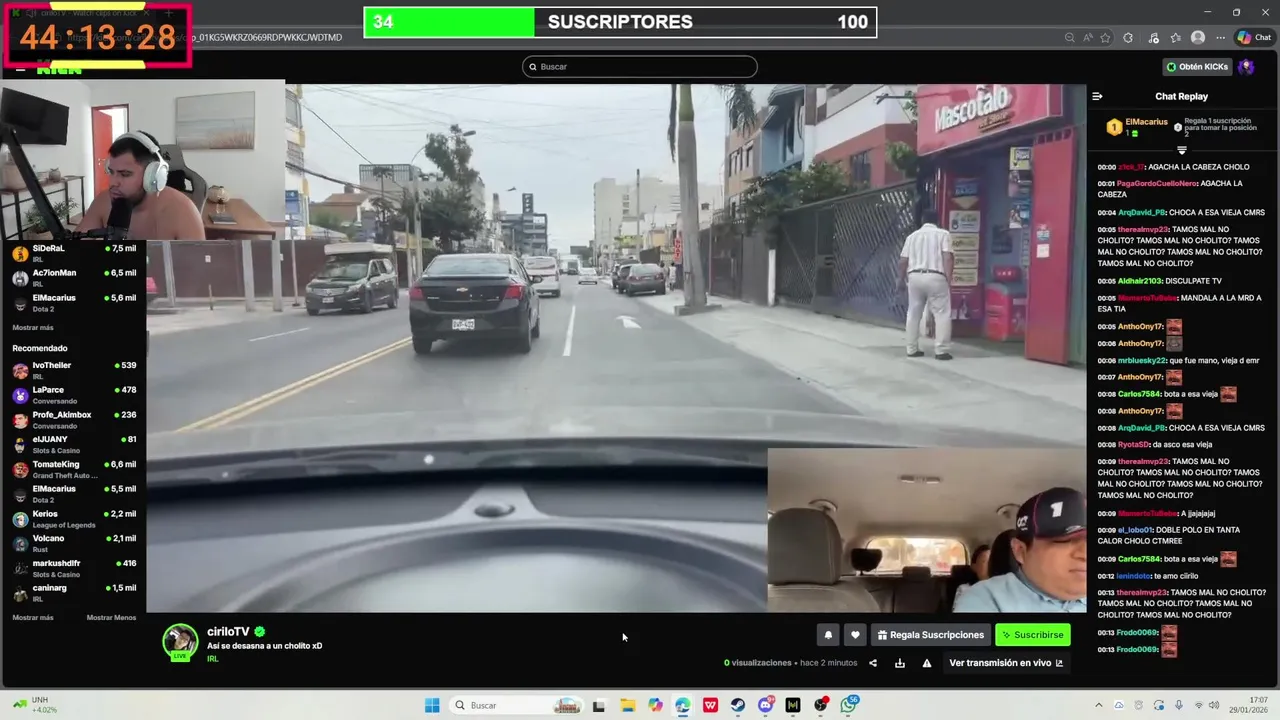Click the browser read aloud icon
This screenshot has width=1280, height=720.
[x=1087, y=38]
